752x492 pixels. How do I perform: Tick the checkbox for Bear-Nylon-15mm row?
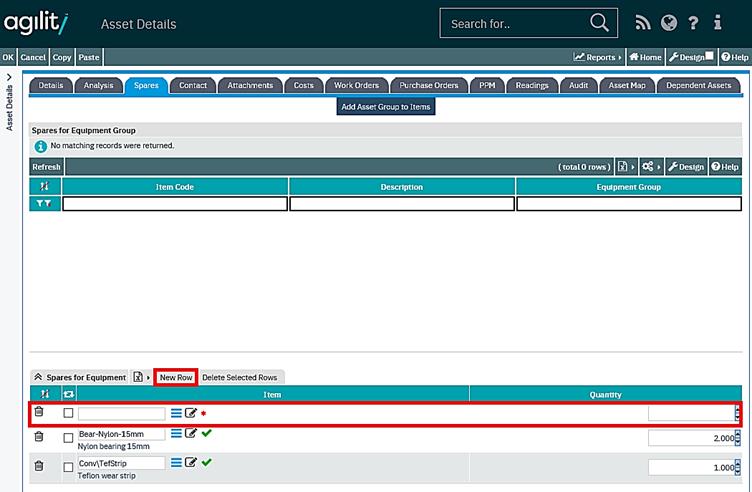point(68,438)
